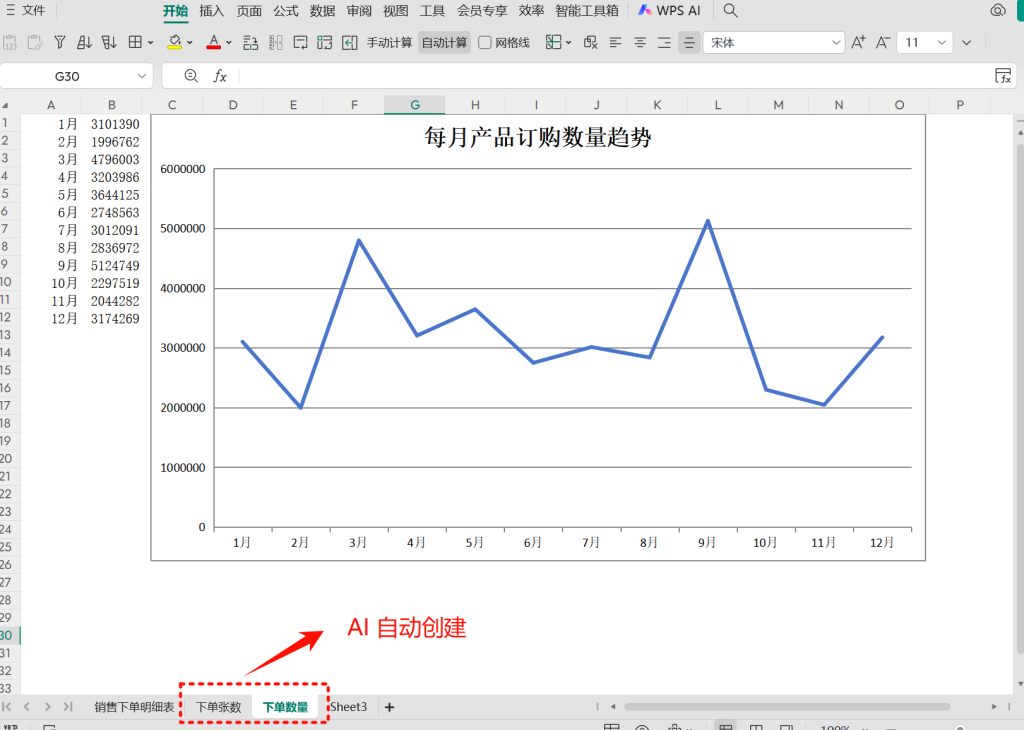This screenshot has width=1024, height=730.
Task: Click the wrap text icon
Action: point(300,42)
